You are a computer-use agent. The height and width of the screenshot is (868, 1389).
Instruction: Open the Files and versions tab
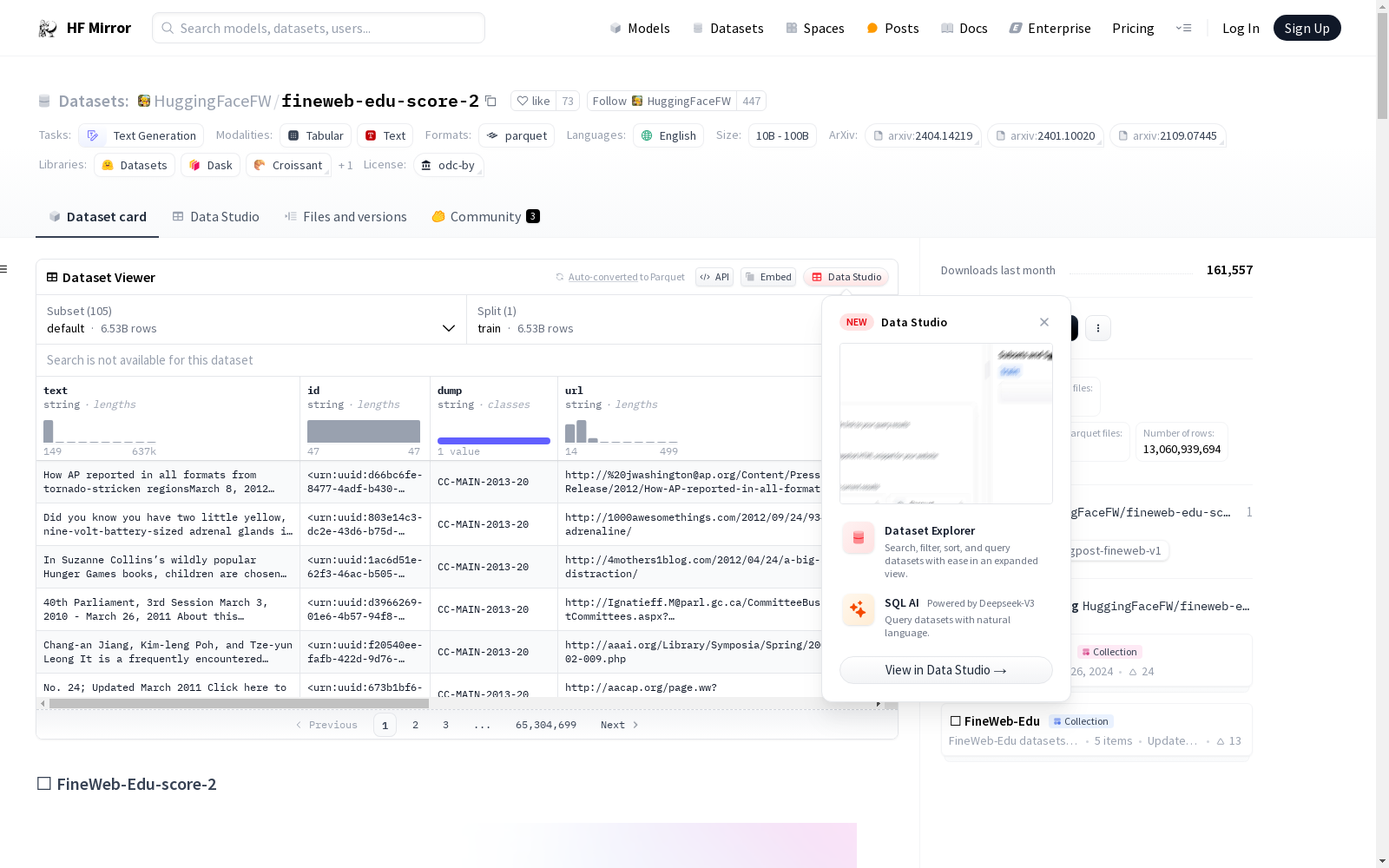click(x=346, y=217)
